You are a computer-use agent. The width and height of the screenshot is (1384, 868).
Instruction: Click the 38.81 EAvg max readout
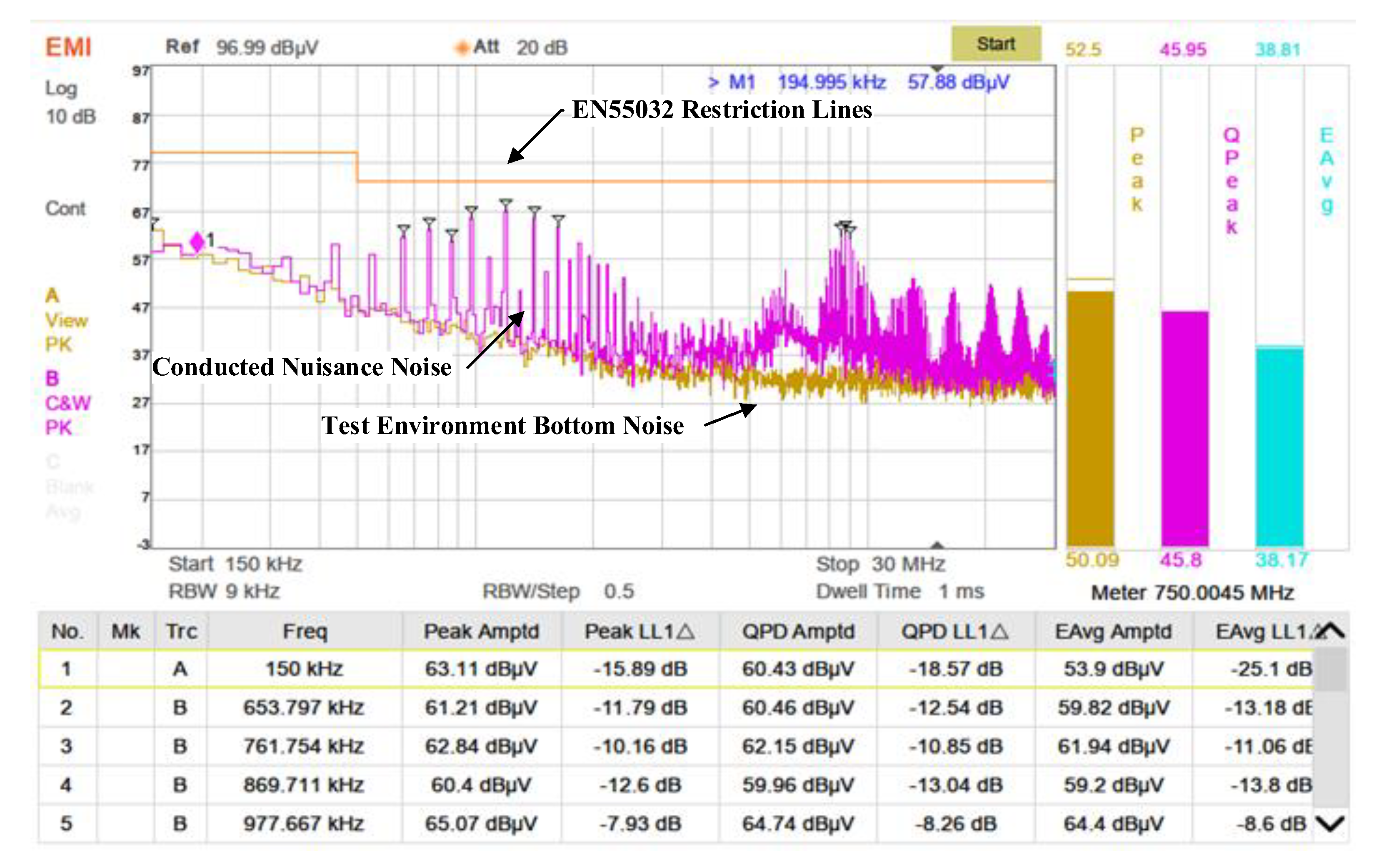tap(1278, 50)
